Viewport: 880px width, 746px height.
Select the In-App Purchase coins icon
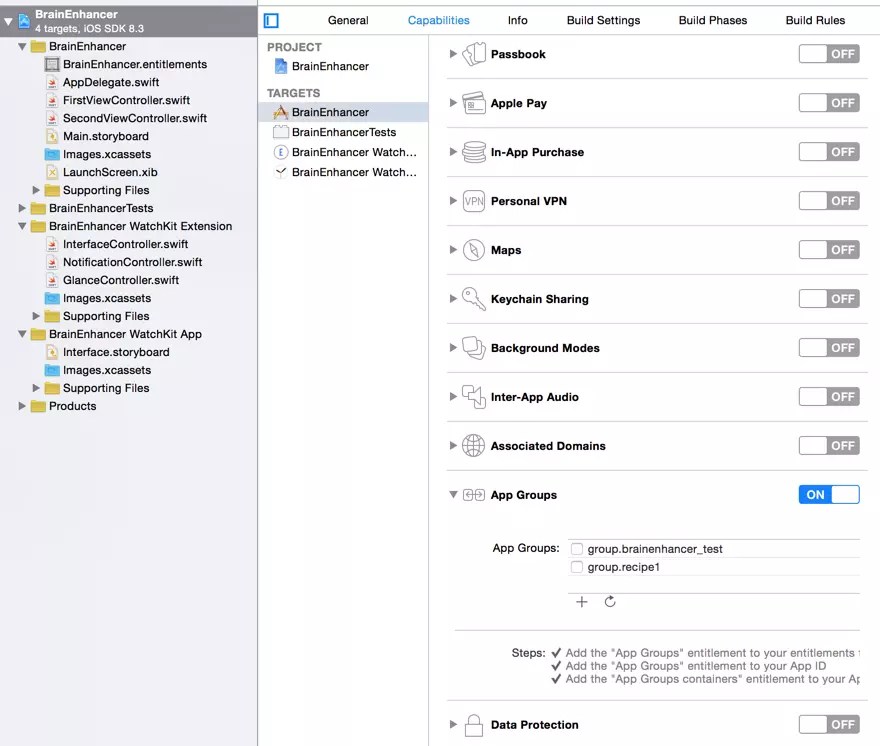471,151
